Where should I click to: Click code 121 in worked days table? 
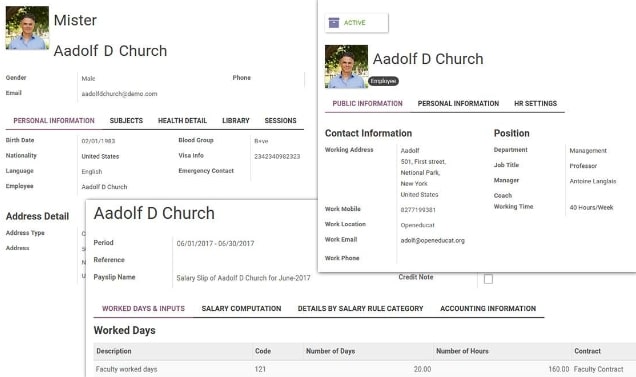260,369
